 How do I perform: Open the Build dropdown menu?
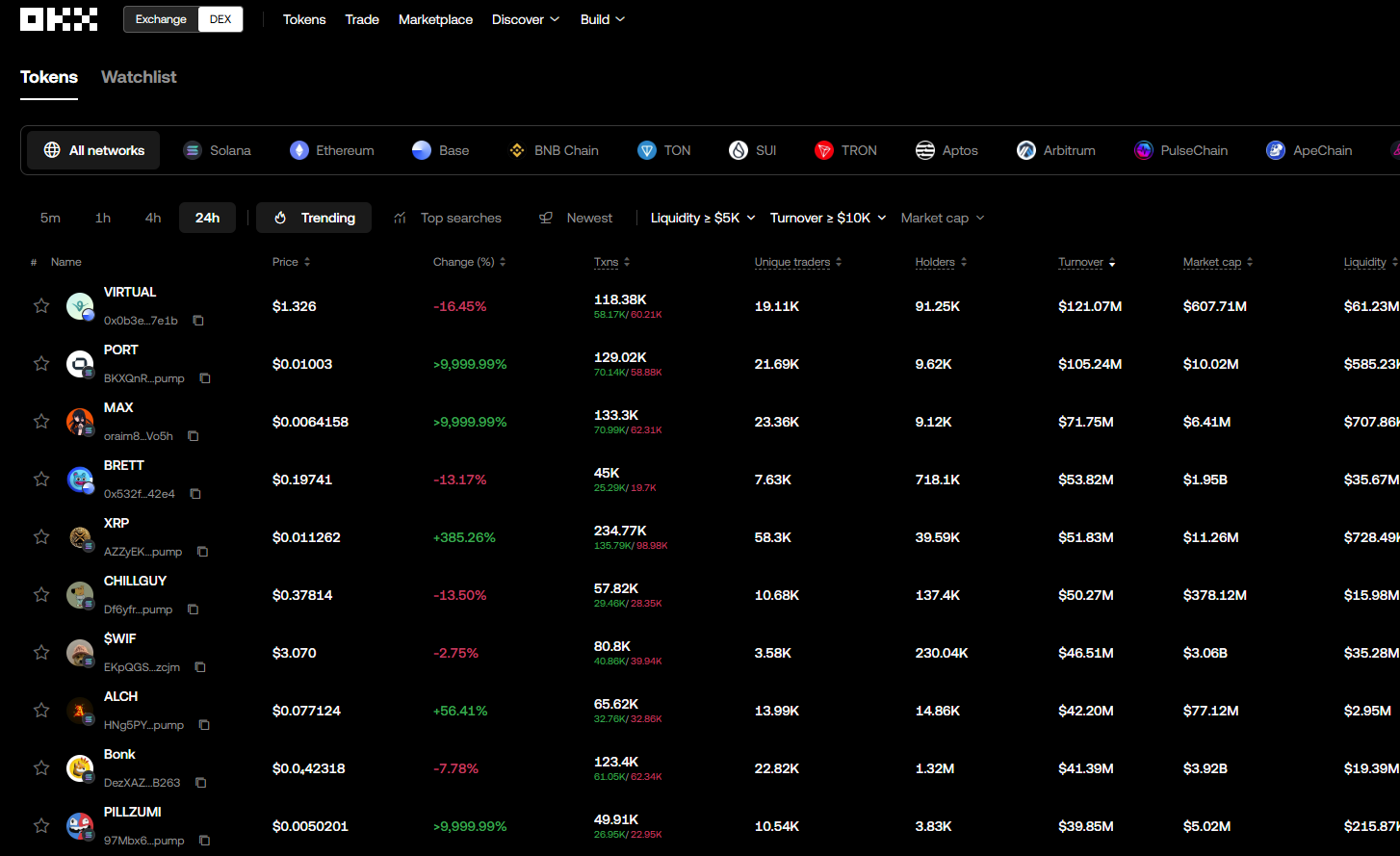point(603,19)
